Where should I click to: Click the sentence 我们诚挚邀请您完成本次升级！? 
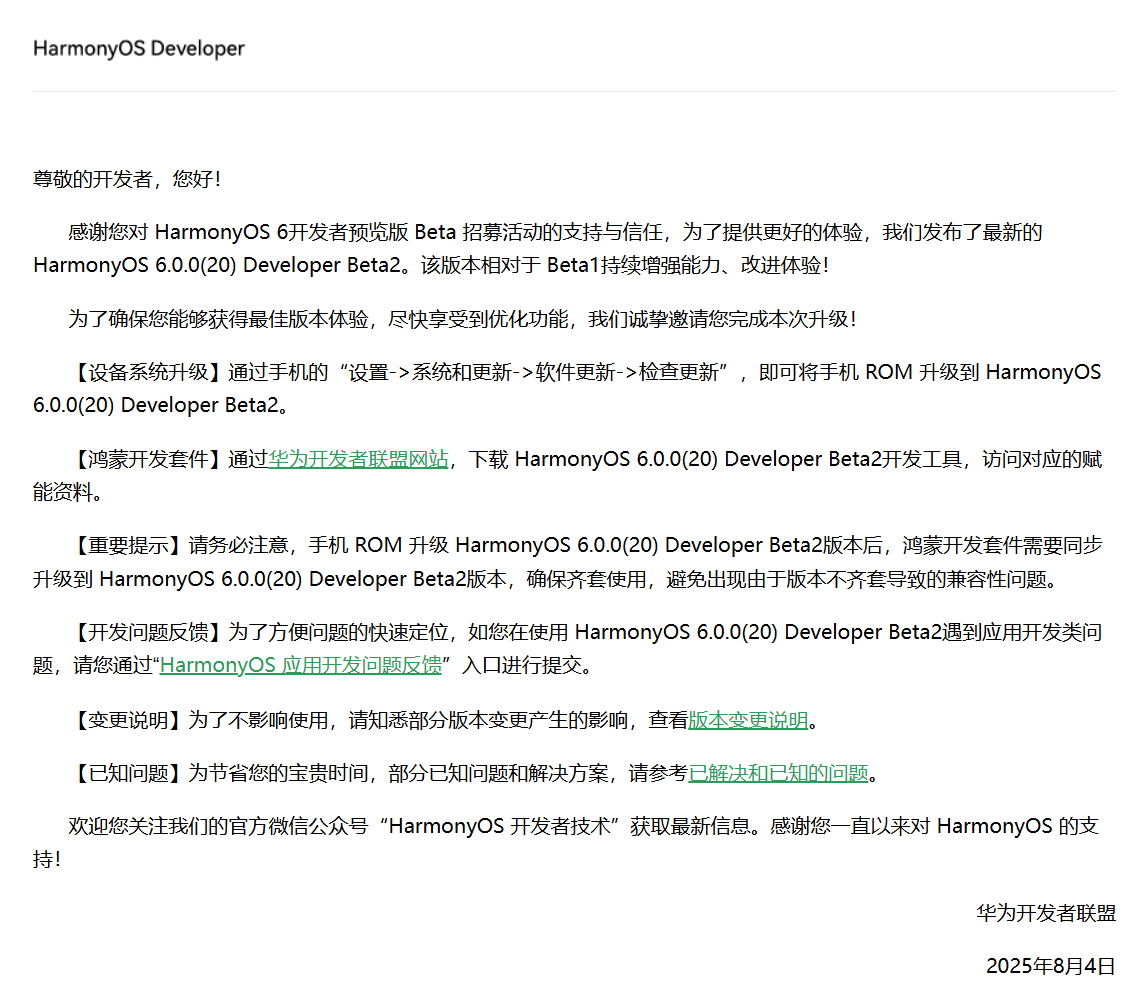(x=723, y=319)
